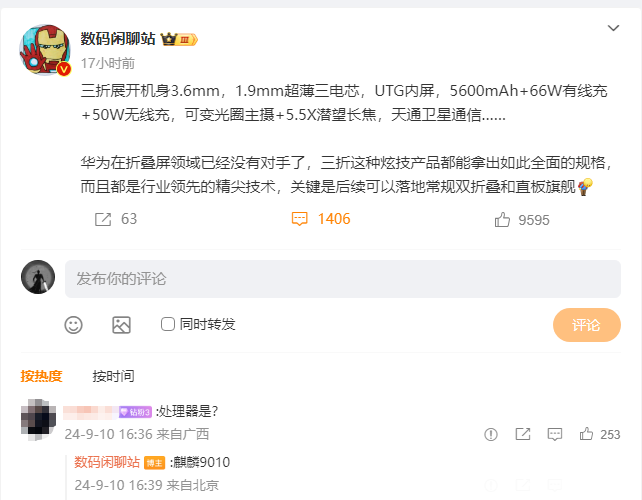Click the image upload icon
Screen dimensions: 642x500
coord(121,325)
